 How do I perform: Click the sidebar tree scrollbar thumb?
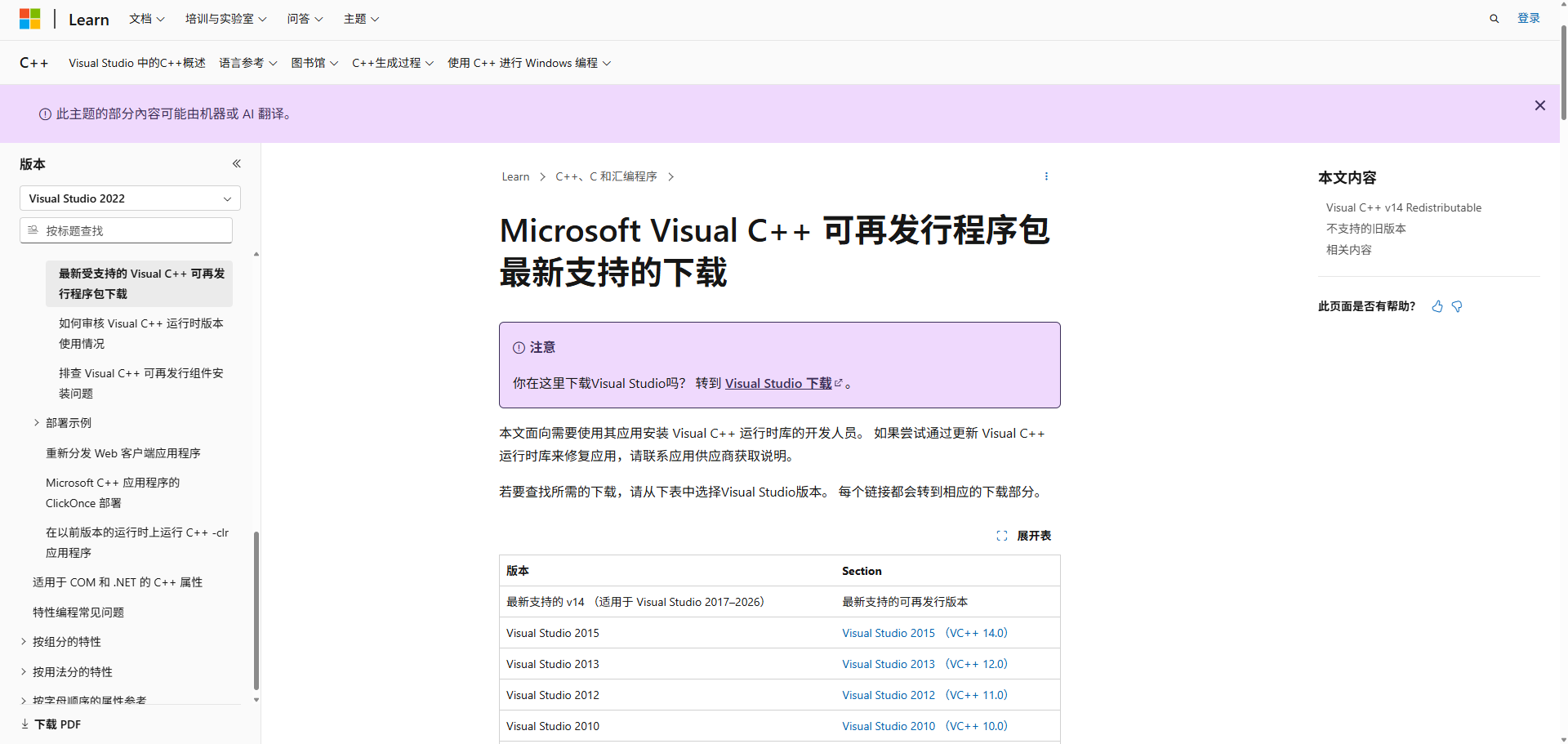coord(256,611)
